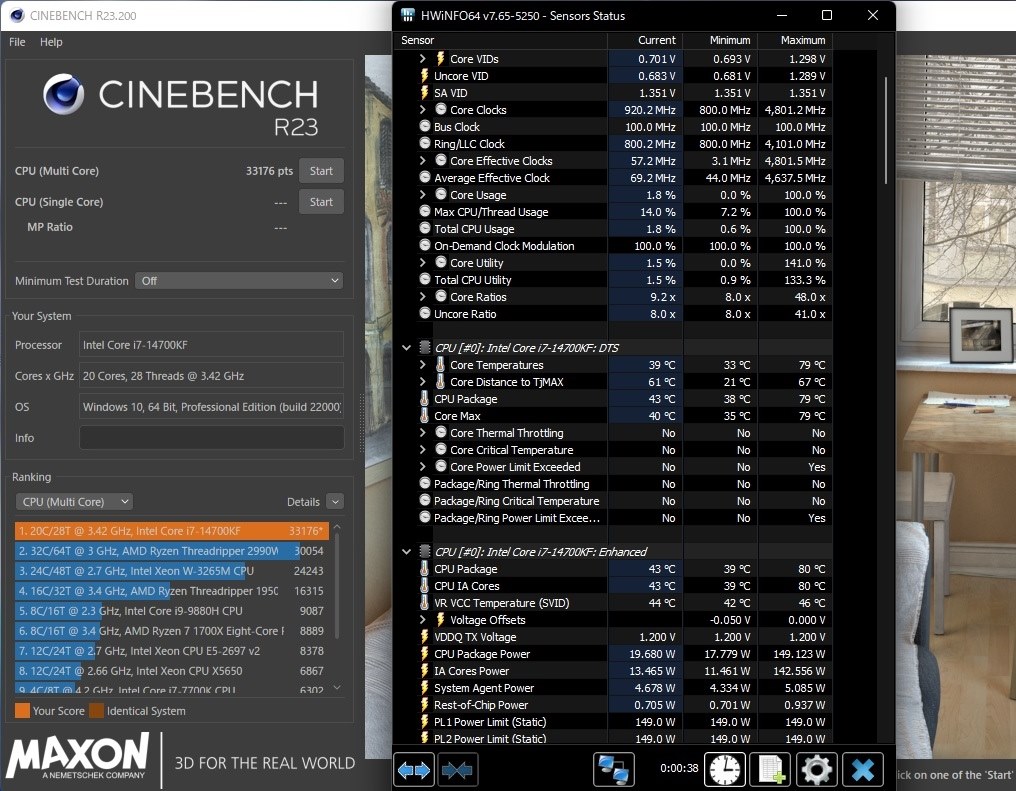This screenshot has width=1016, height=791.
Task: Click the blue X close-sensors icon in HWiNFO toolbar
Action: coord(863,770)
